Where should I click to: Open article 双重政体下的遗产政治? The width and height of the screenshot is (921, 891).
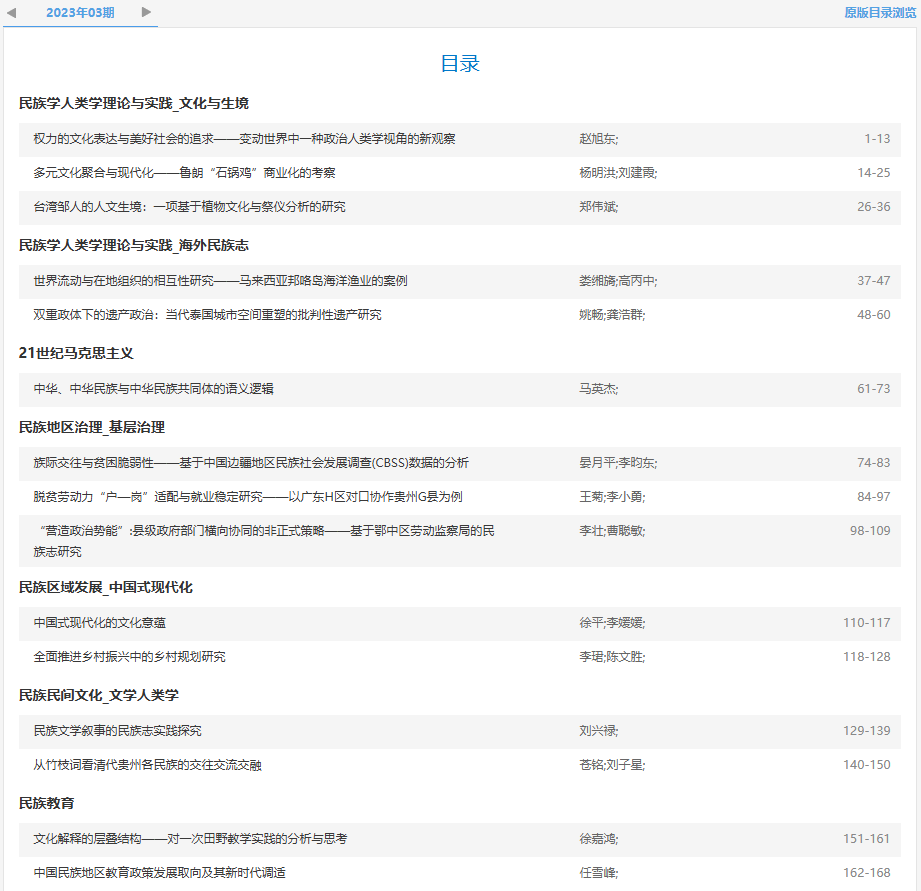click(x=208, y=315)
